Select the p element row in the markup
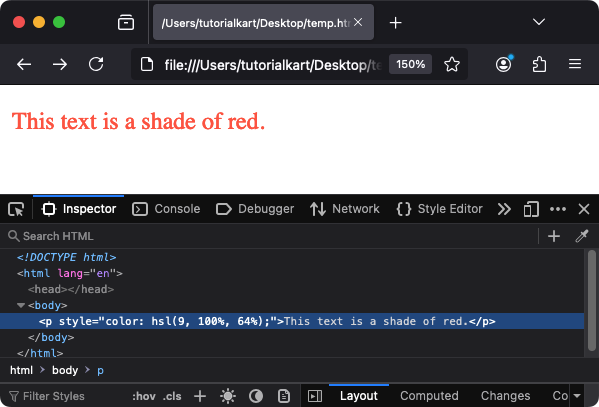599x407 pixels. [x=292, y=321]
